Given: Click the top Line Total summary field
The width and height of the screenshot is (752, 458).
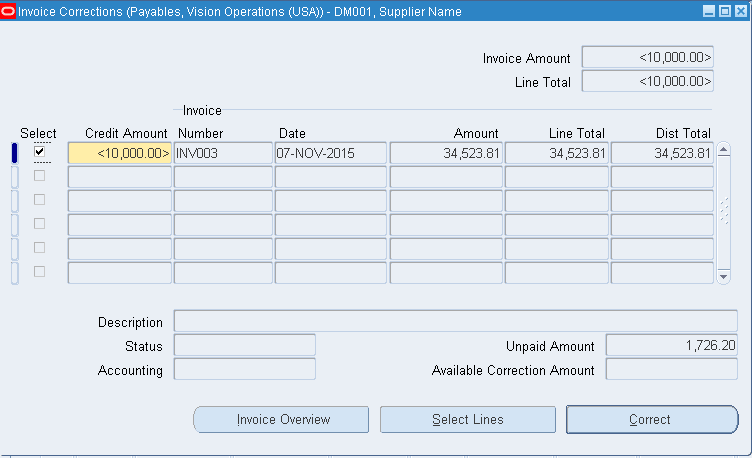Looking at the screenshot, I should coord(648,82).
